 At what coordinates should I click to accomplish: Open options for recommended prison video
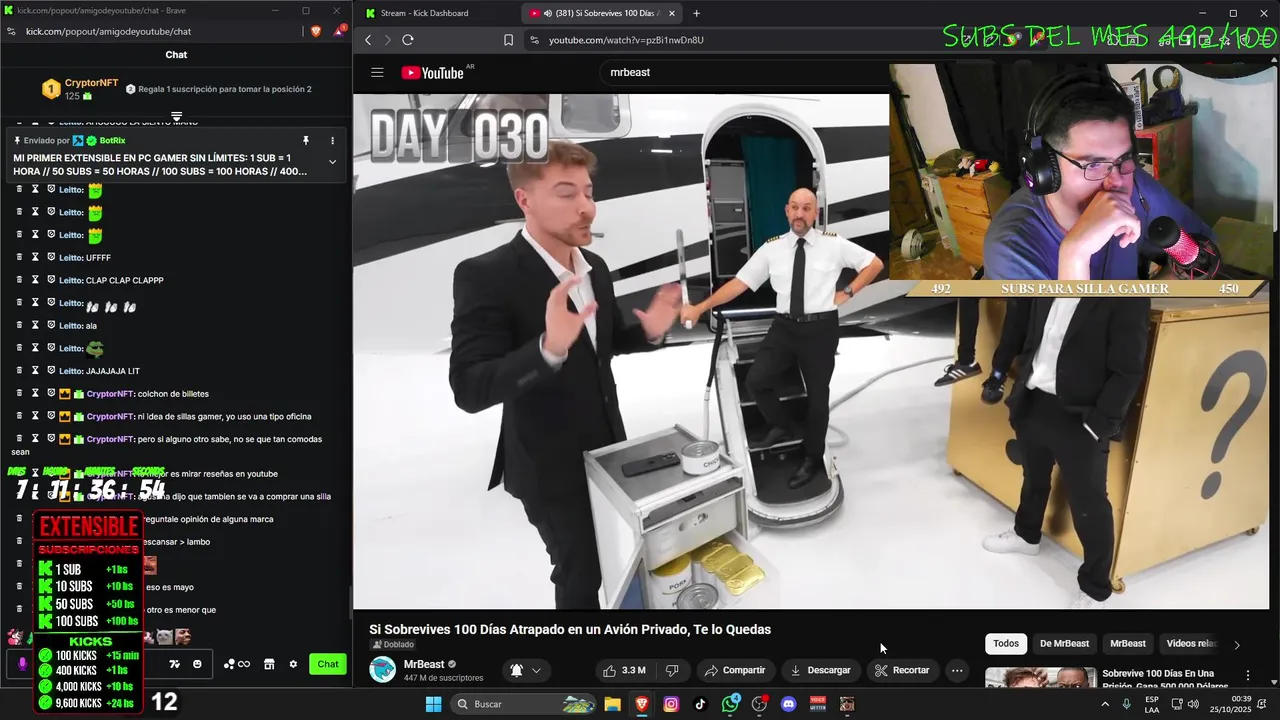(1247, 676)
